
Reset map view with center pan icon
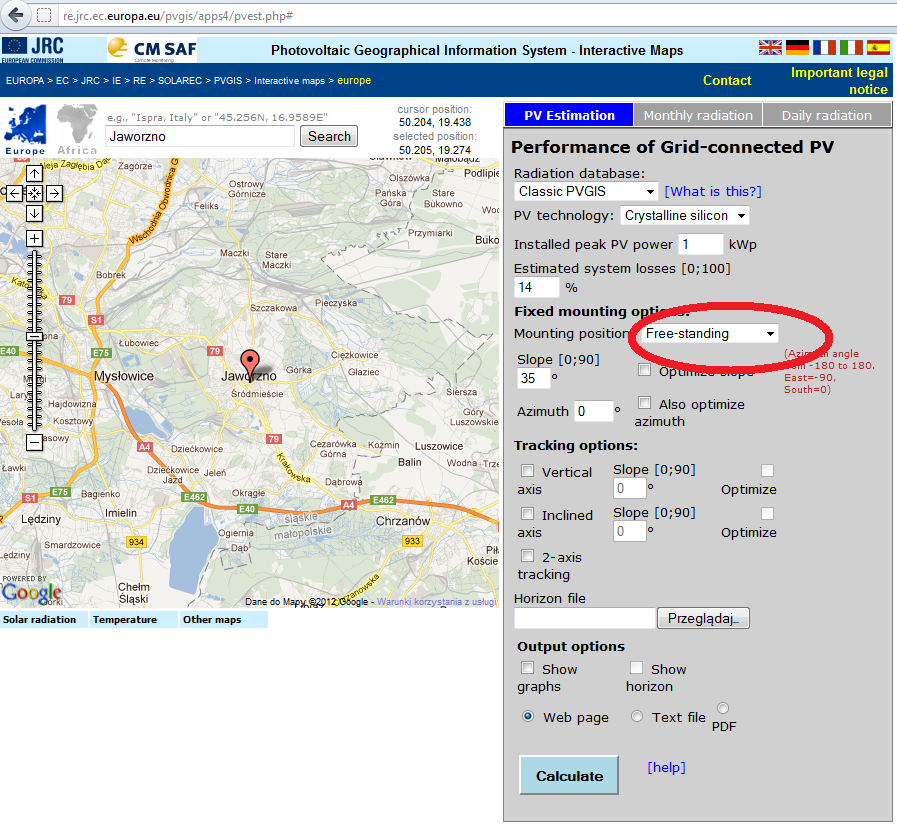[34, 193]
